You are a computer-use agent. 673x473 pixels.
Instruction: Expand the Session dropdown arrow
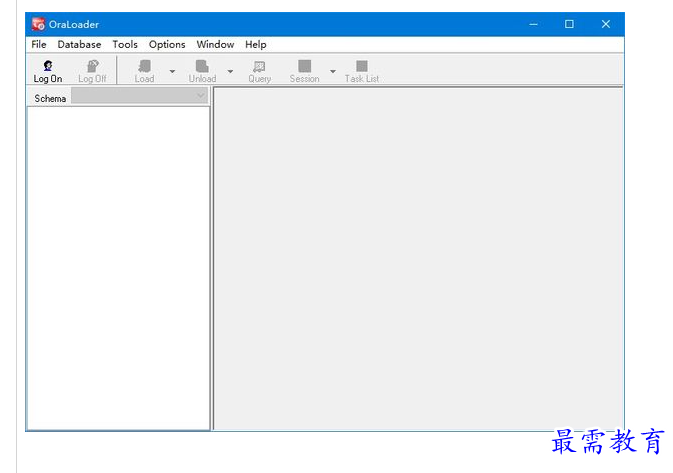333,71
